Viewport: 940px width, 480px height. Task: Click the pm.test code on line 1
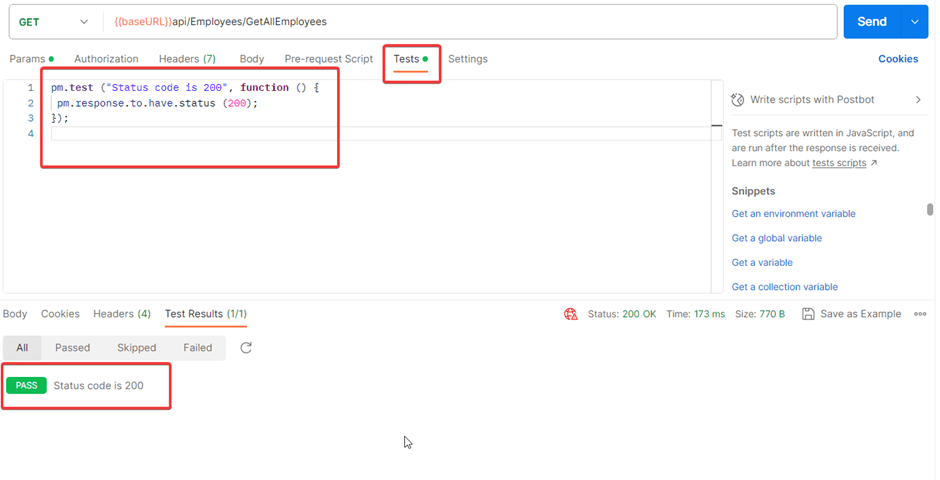tap(185, 87)
